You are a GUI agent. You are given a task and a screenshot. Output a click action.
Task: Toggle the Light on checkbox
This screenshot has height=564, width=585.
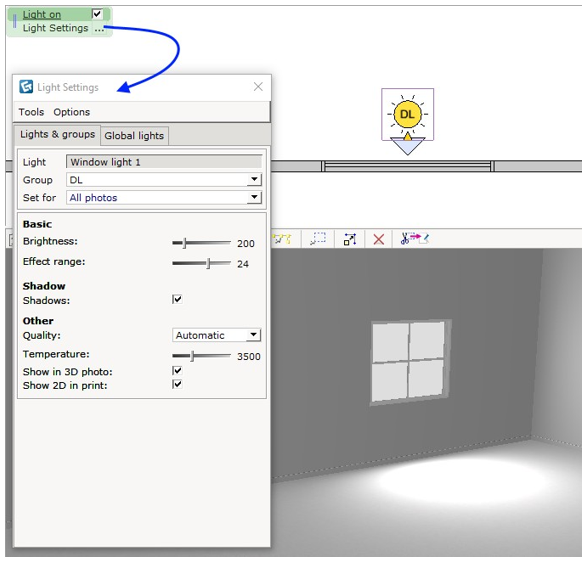click(x=97, y=14)
